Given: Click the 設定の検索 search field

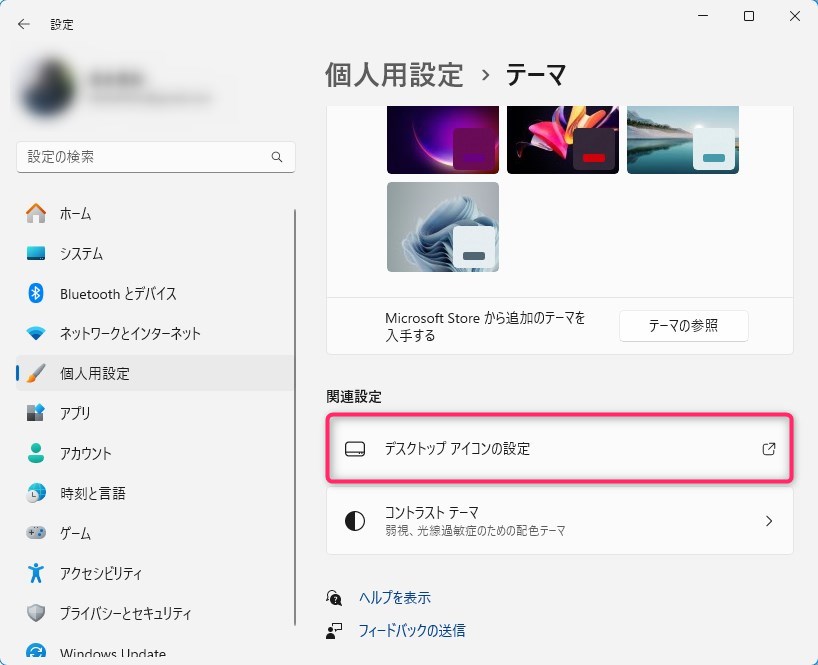Looking at the screenshot, I should [145, 157].
